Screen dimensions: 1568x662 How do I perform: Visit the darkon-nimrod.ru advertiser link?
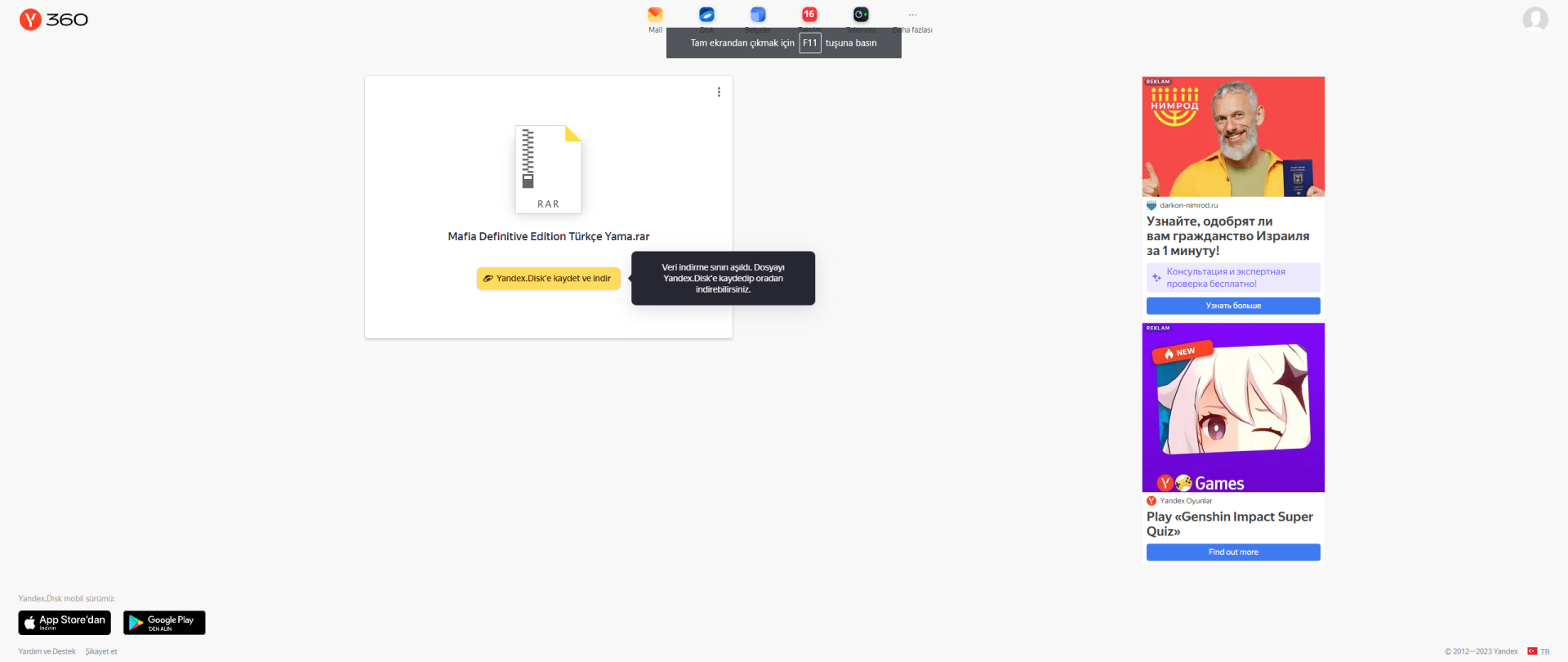click(1188, 205)
